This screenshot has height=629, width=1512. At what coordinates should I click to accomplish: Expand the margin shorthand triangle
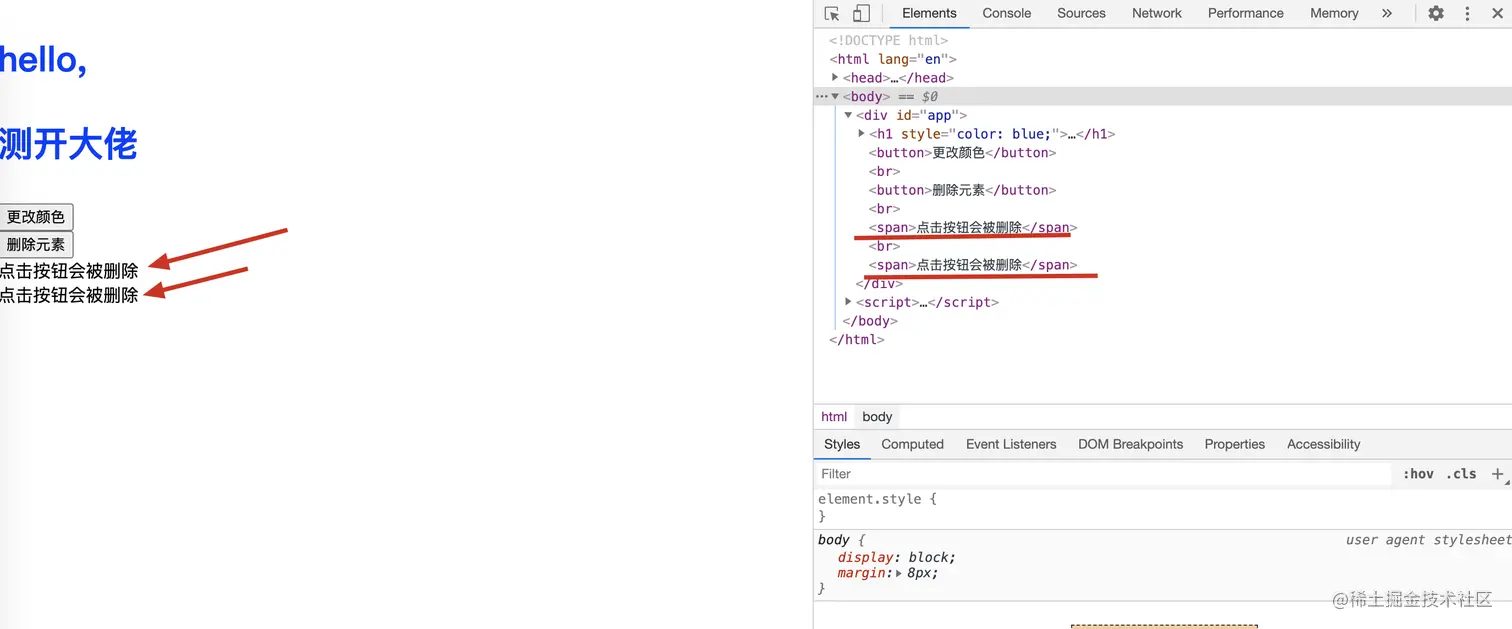tap(899, 574)
